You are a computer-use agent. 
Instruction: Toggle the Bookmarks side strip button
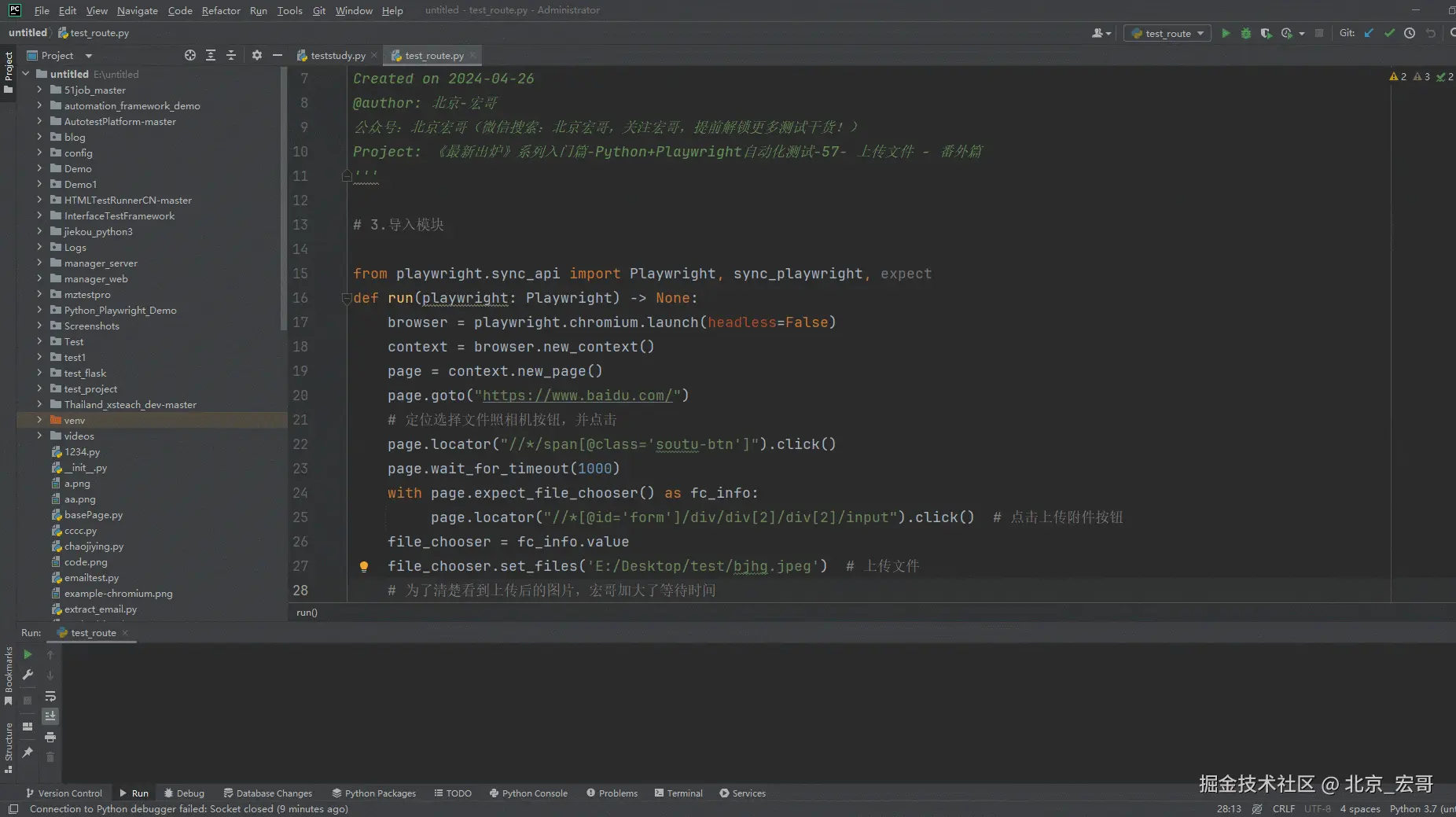pyautogui.click(x=9, y=675)
